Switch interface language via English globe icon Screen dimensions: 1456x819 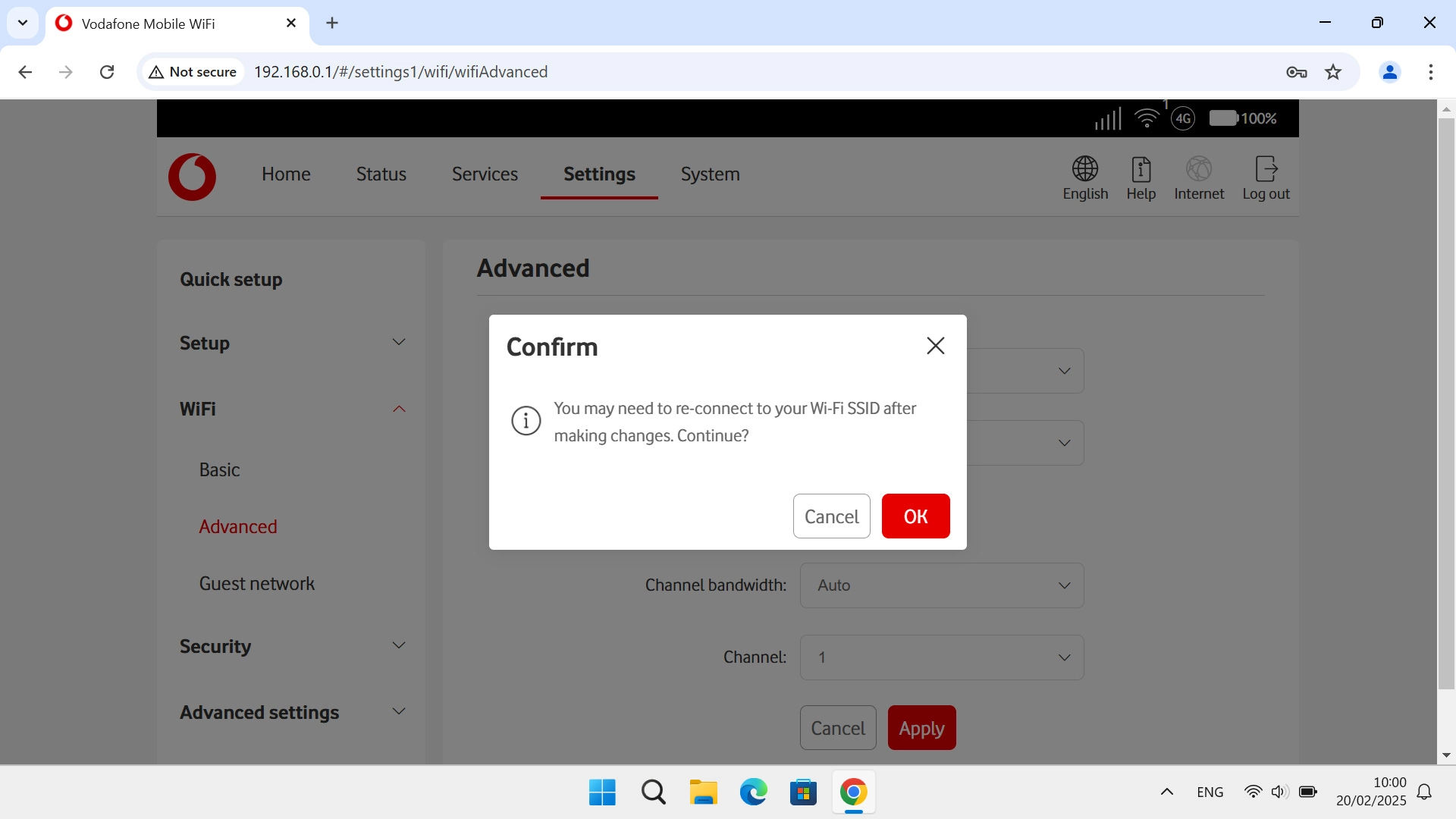pos(1084,178)
